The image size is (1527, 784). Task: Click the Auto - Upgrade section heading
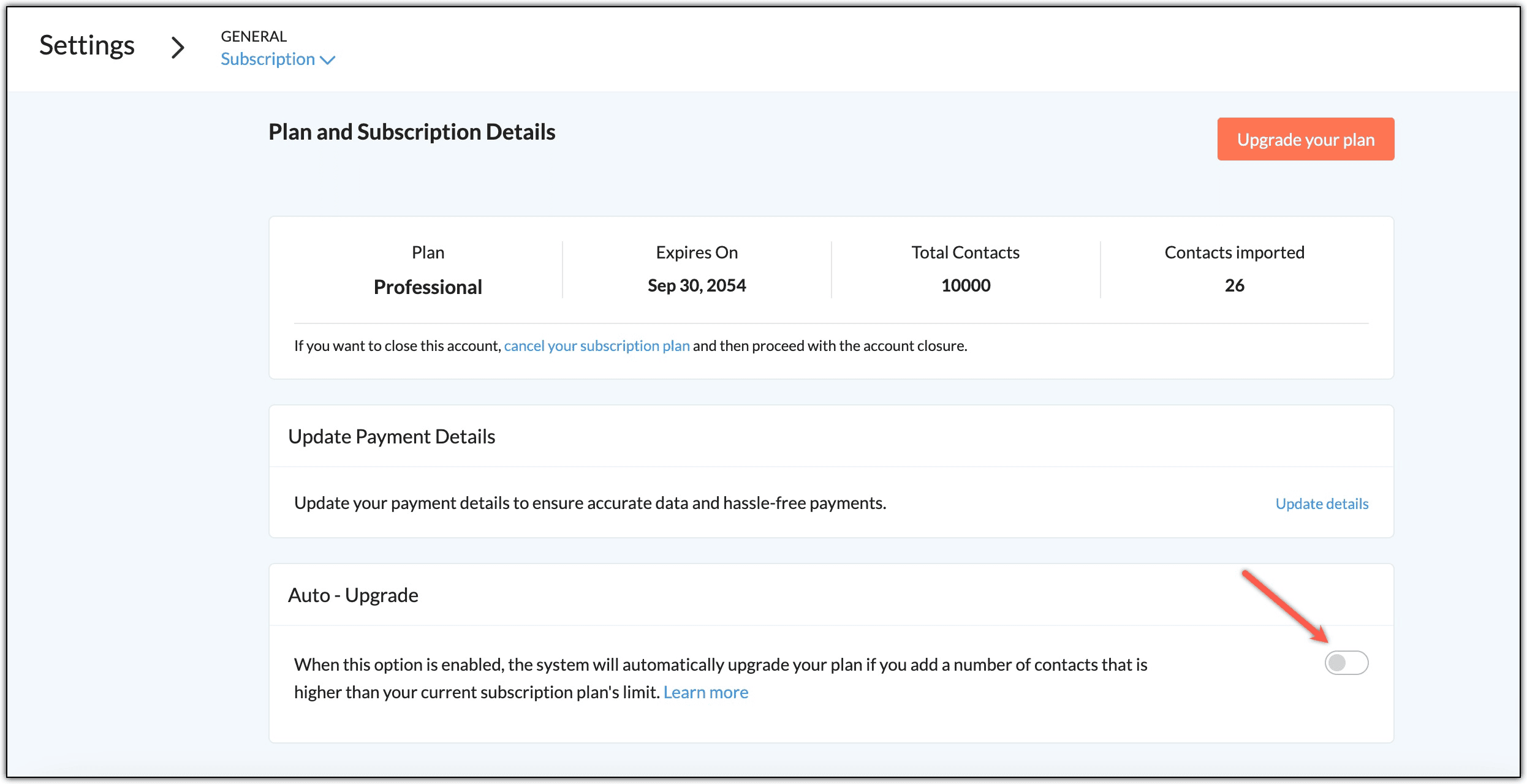pos(353,595)
